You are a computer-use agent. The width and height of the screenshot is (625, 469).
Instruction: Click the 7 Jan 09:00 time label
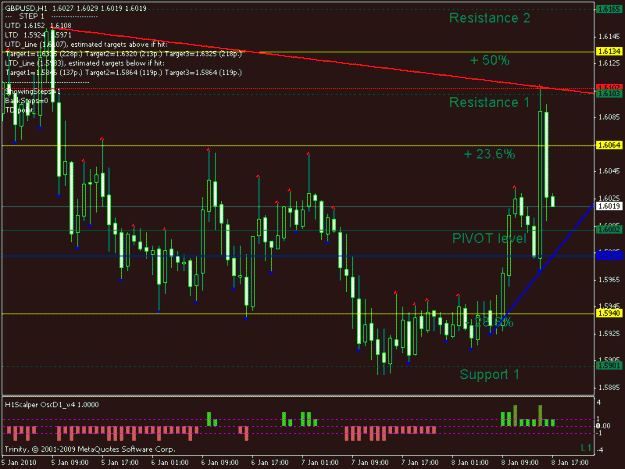pyautogui.click(x=369, y=463)
